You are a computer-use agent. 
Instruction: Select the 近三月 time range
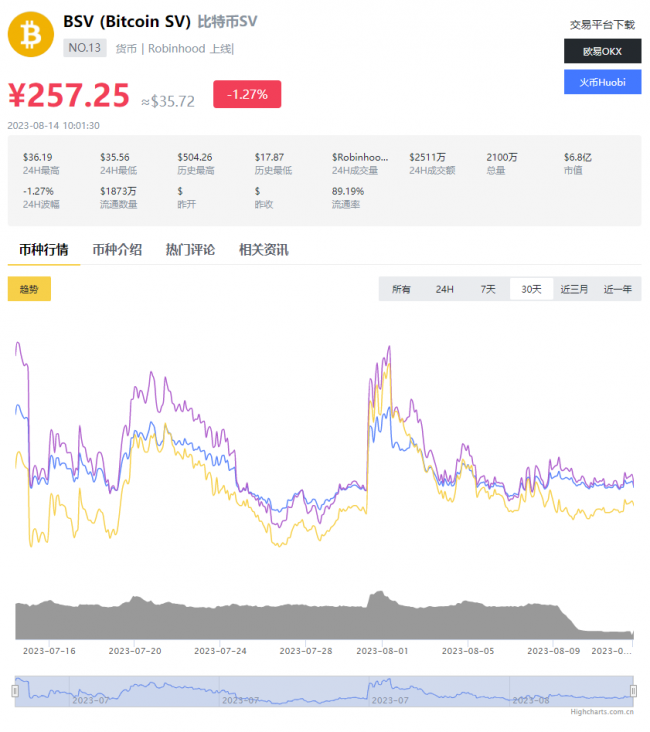coord(574,289)
